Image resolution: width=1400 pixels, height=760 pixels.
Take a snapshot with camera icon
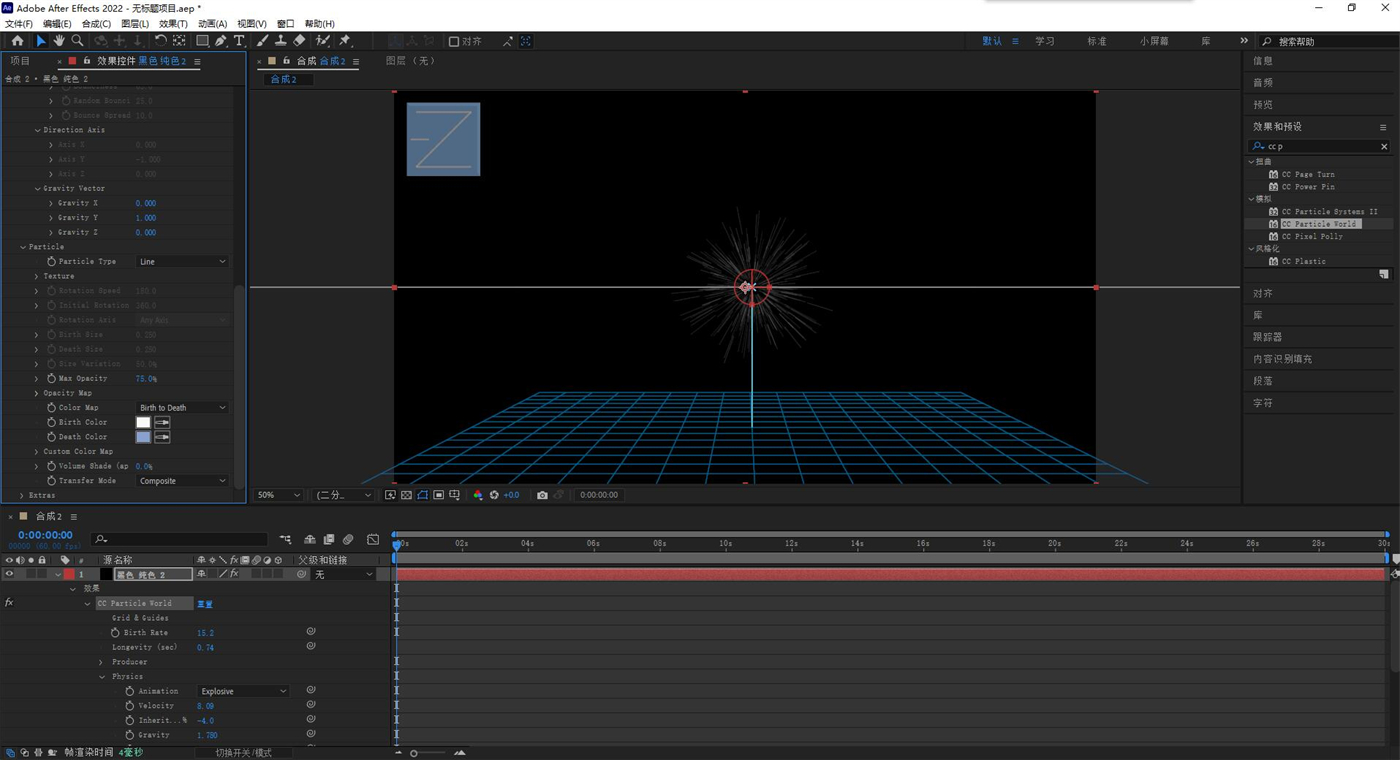(x=542, y=495)
